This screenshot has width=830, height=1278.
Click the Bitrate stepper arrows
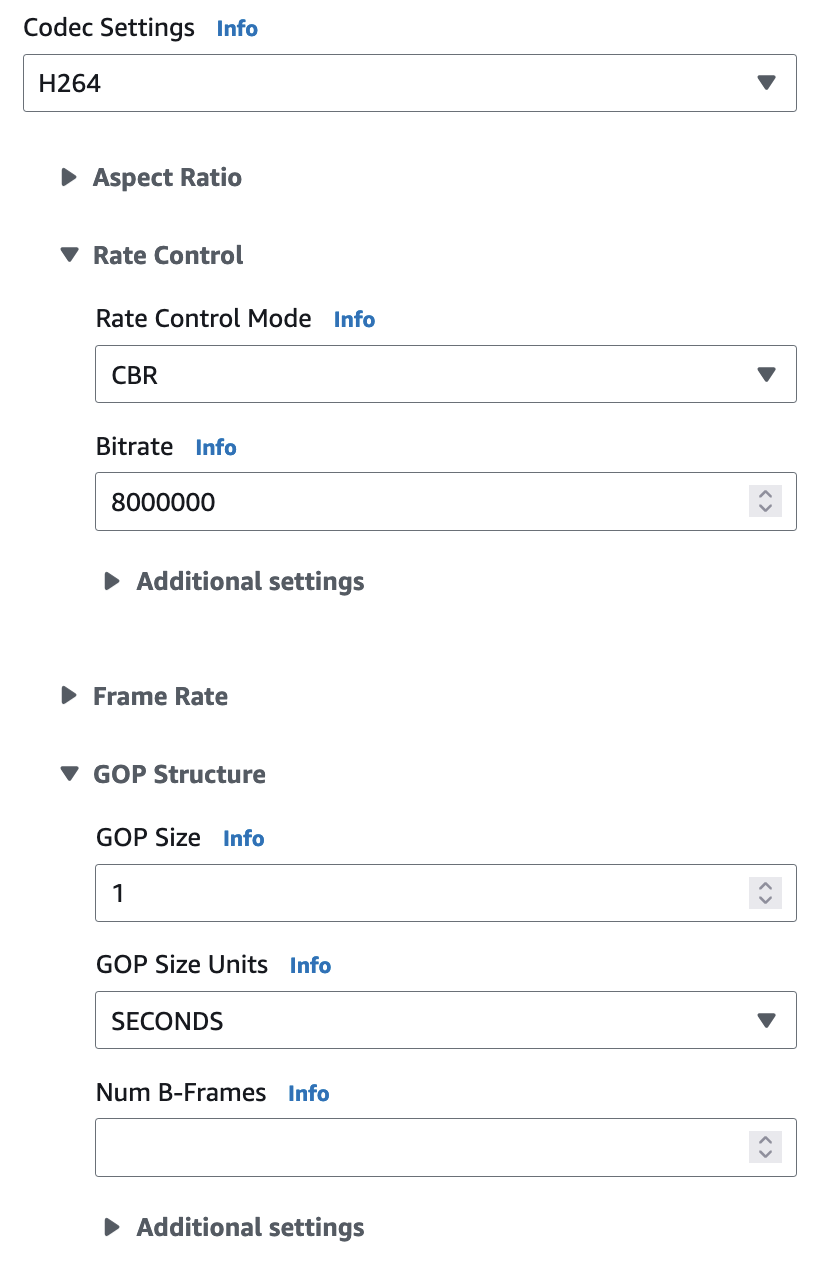pyautogui.click(x=765, y=502)
